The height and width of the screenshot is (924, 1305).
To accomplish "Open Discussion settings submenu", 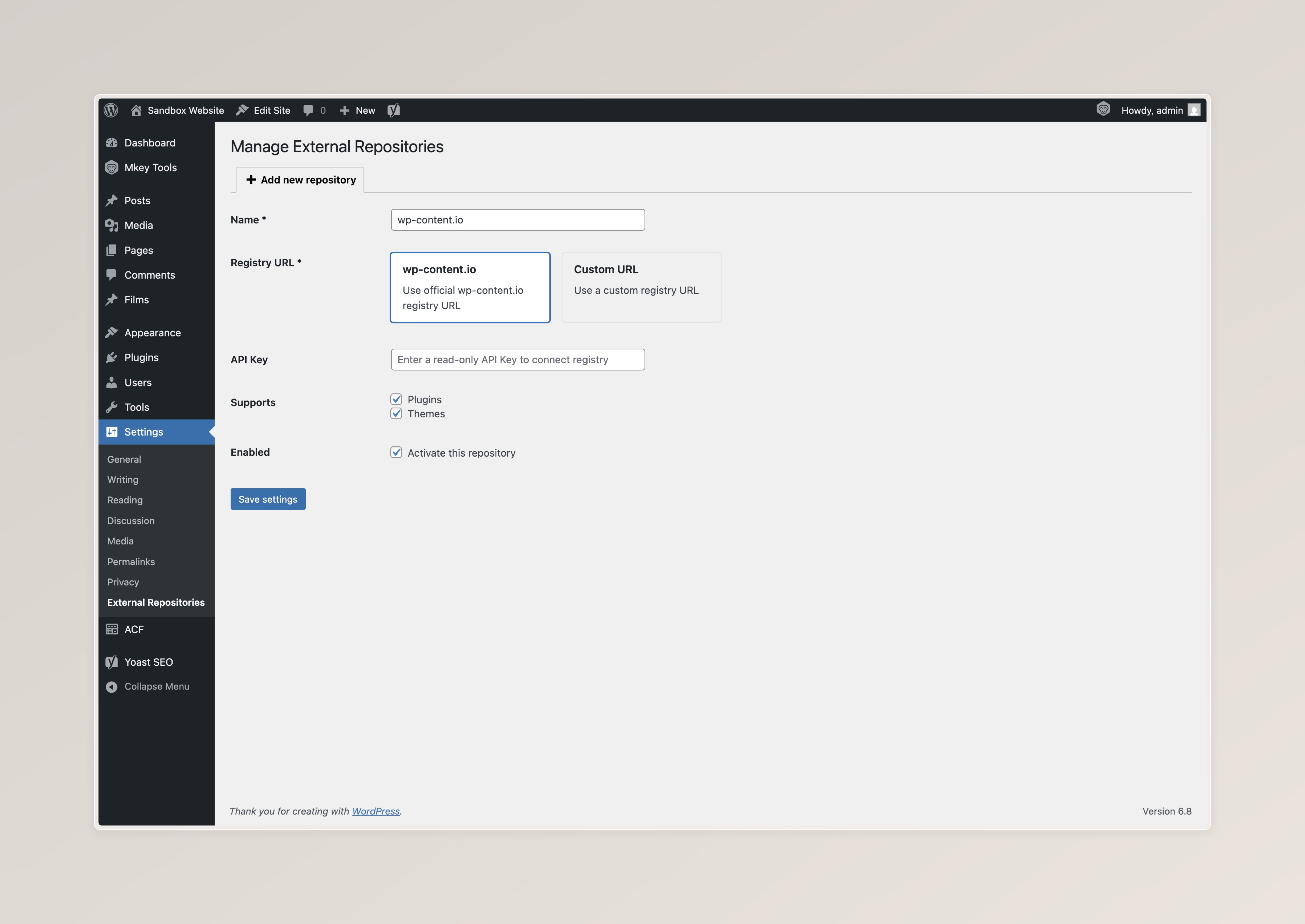I will [131, 520].
